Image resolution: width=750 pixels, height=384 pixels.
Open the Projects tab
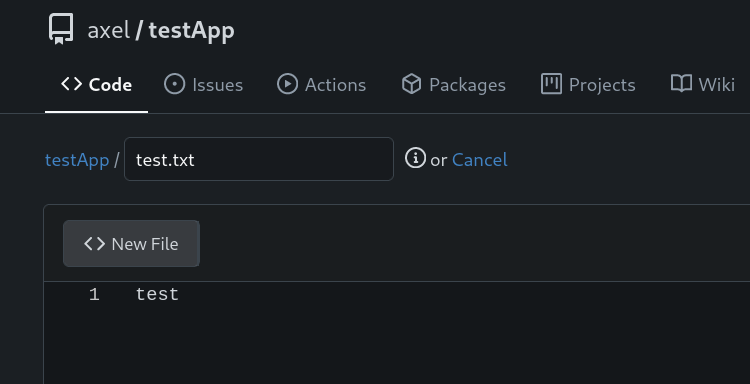588,84
